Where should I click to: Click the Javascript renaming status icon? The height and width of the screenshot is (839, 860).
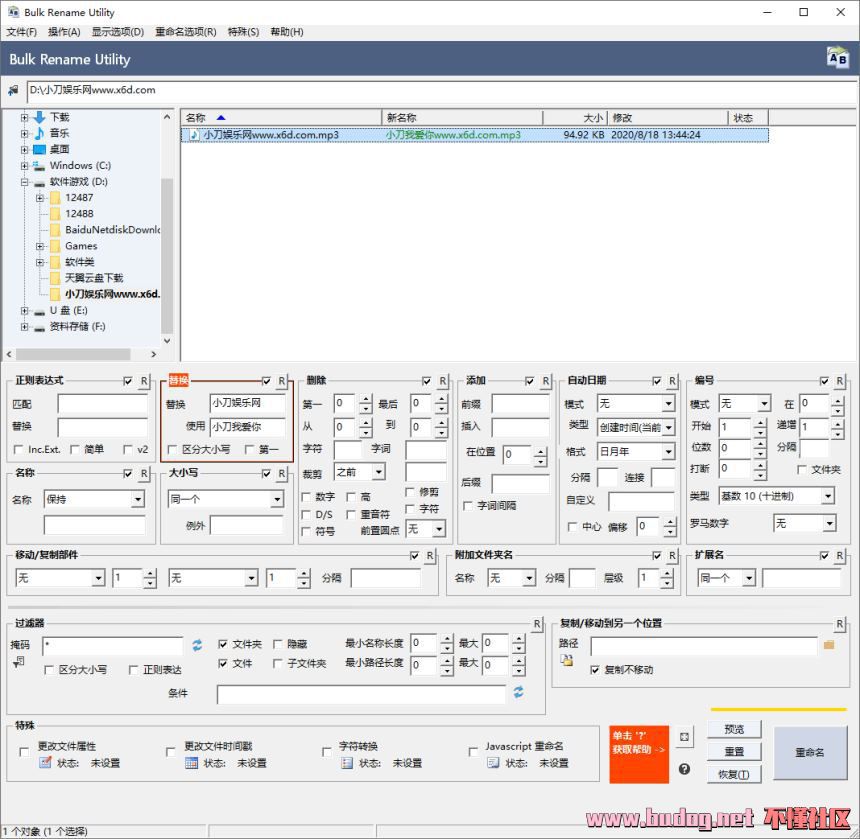(x=493, y=762)
